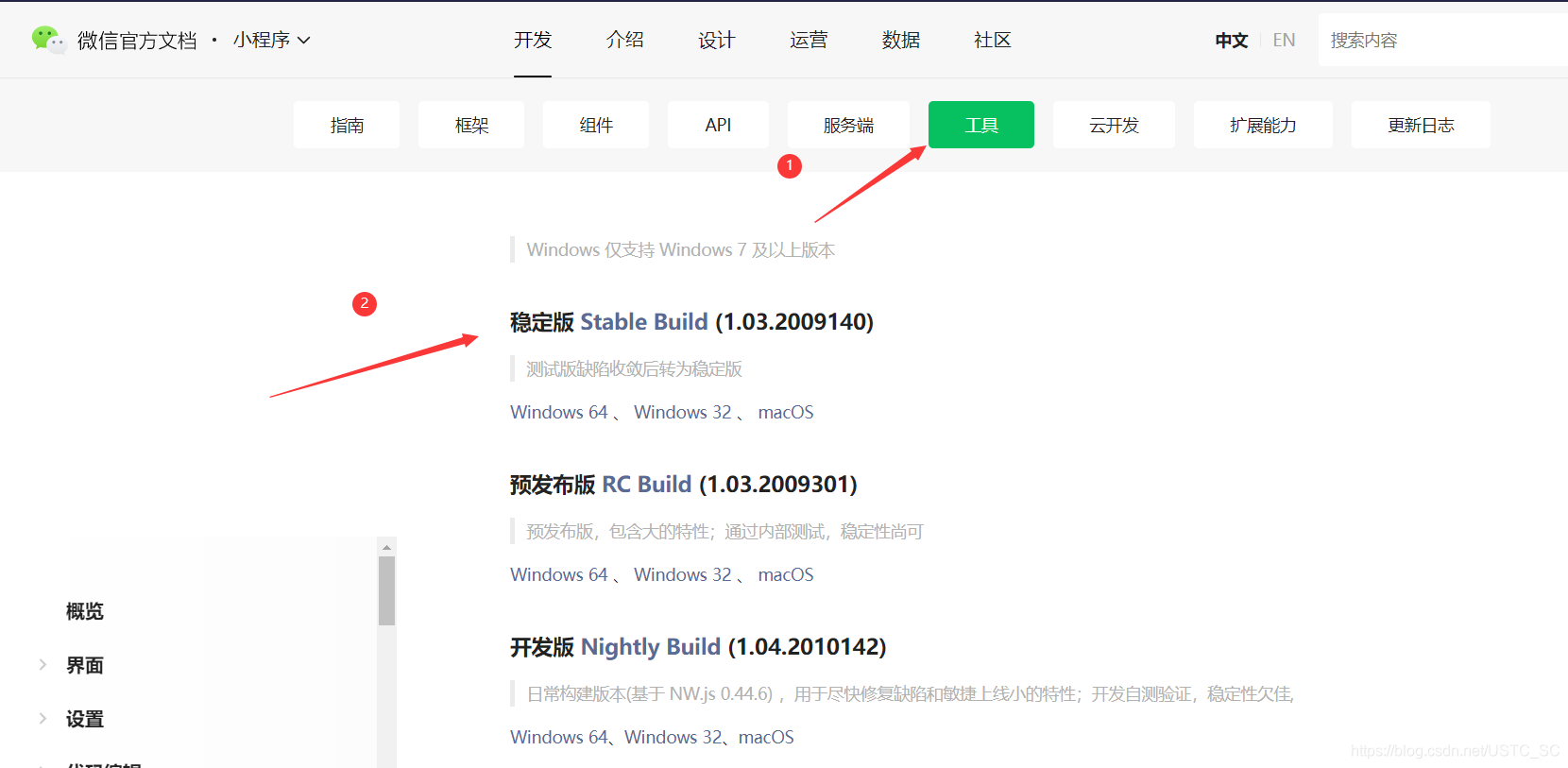Viewport: 1568px width, 768px height.
Task: Open the 更新日志 sub-navigation button
Action: click(x=1421, y=125)
